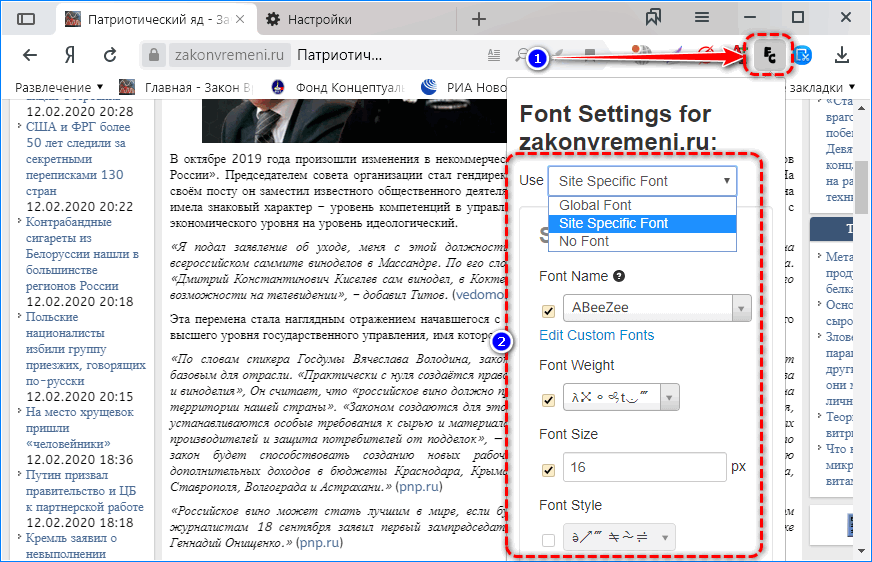
Task: Open the bookmarks collection icon in the title bar
Action: click(654, 18)
